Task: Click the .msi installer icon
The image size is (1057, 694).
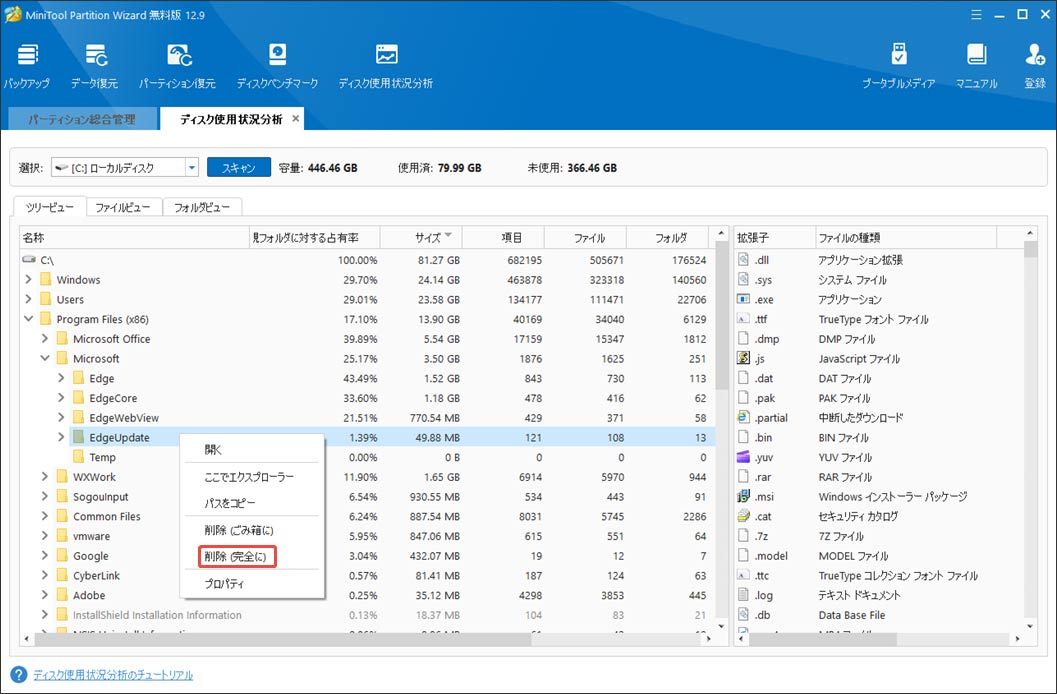Action: click(743, 497)
